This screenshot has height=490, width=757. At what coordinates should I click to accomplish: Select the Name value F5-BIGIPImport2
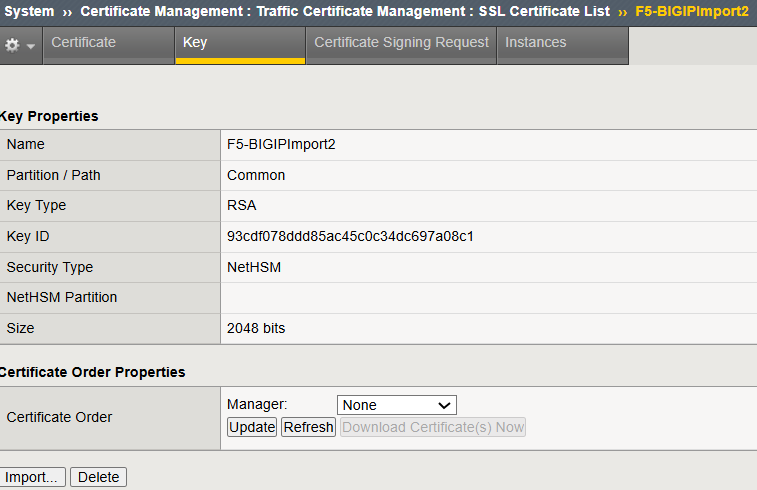(x=281, y=144)
